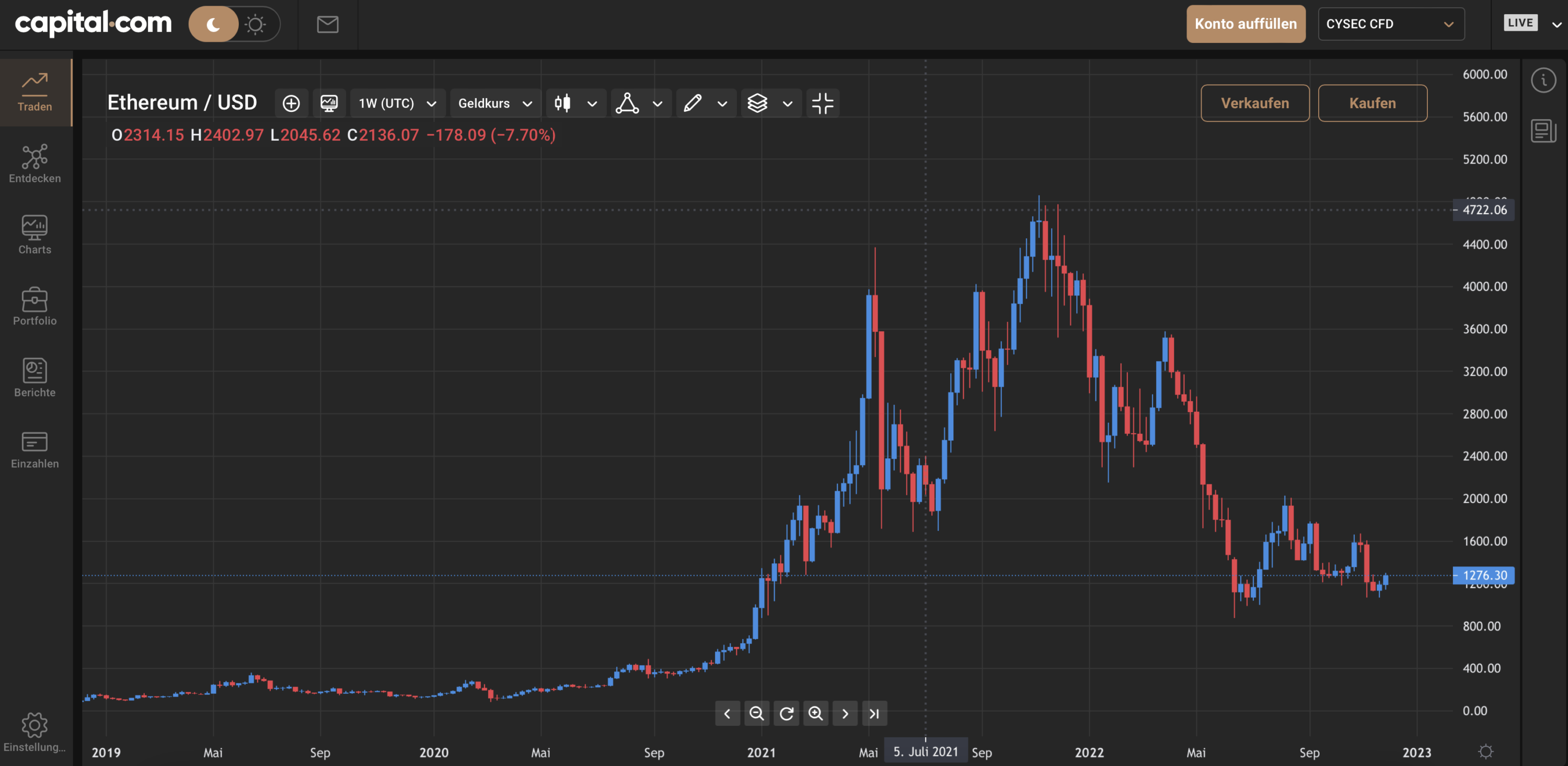Select the pencil drawing tool
Image resolution: width=1568 pixels, height=766 pixels.
[693, 103]
